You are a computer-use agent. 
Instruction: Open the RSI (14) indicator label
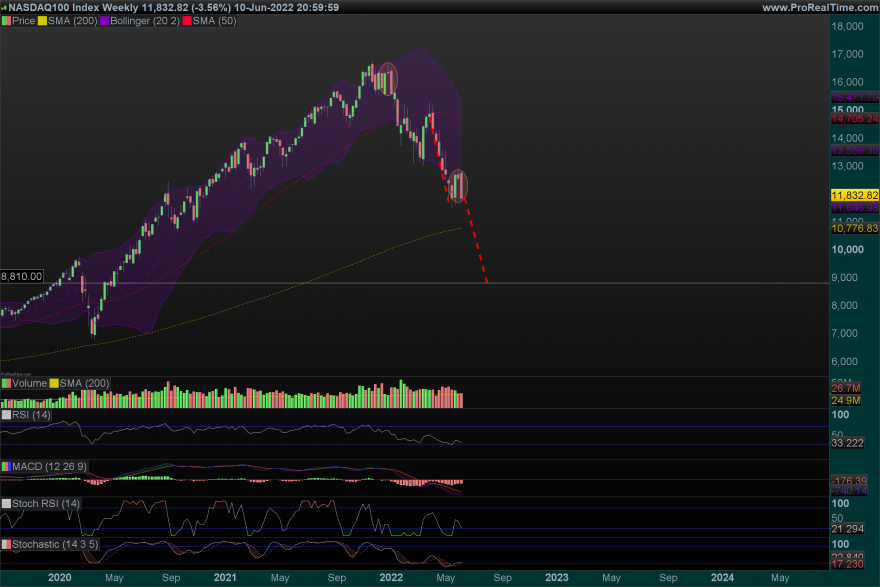click(x=31, y=415)
